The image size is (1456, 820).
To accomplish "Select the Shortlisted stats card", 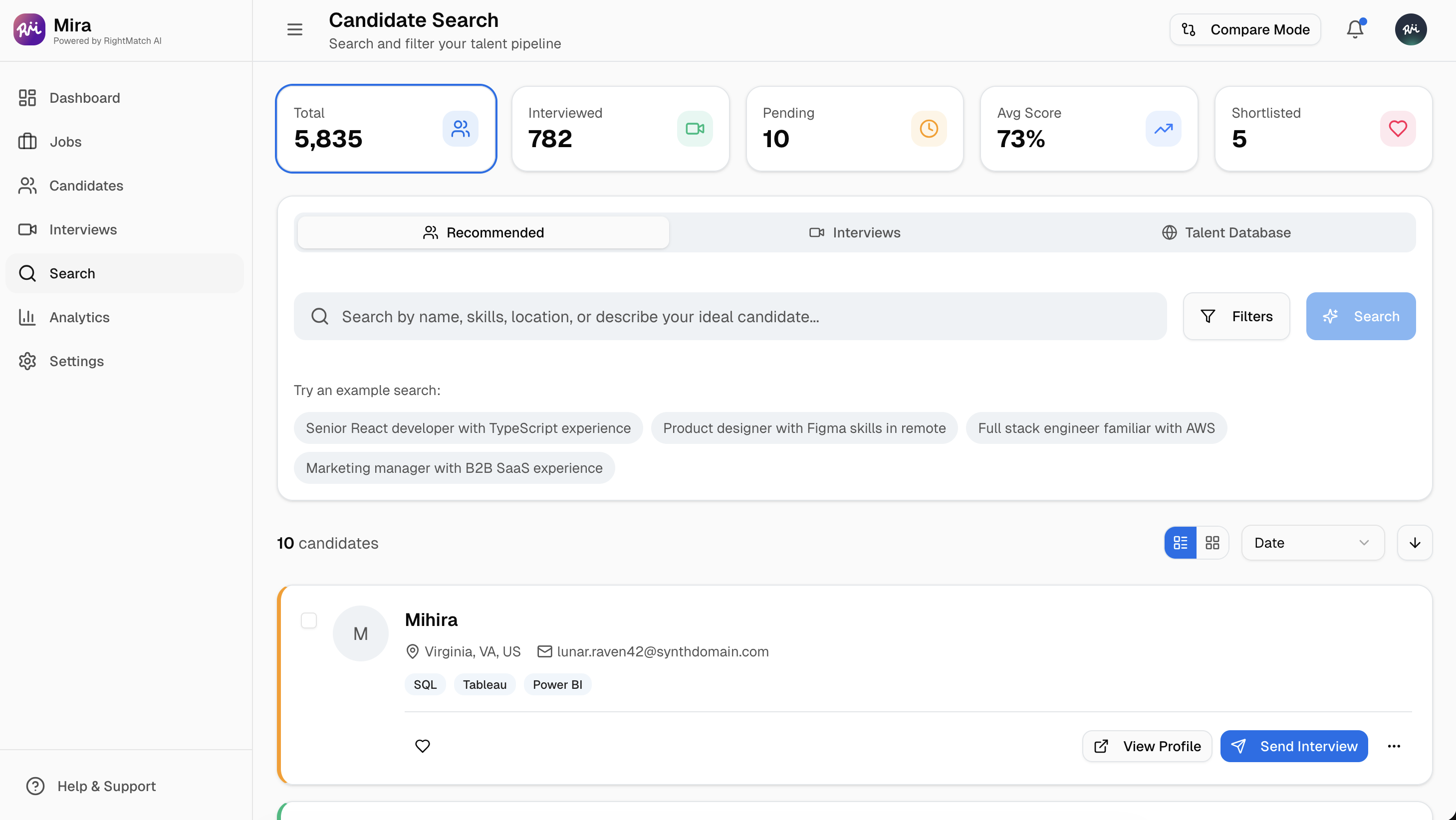I will [x=1323, y=128].
